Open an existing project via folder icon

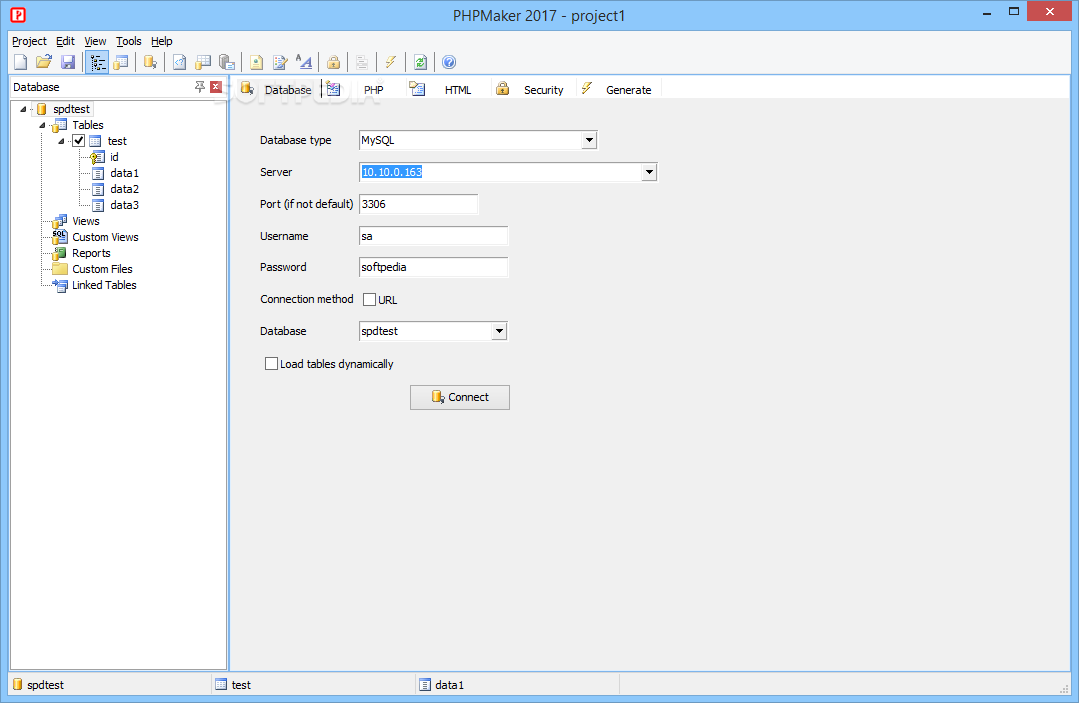[x=44, y=63]
